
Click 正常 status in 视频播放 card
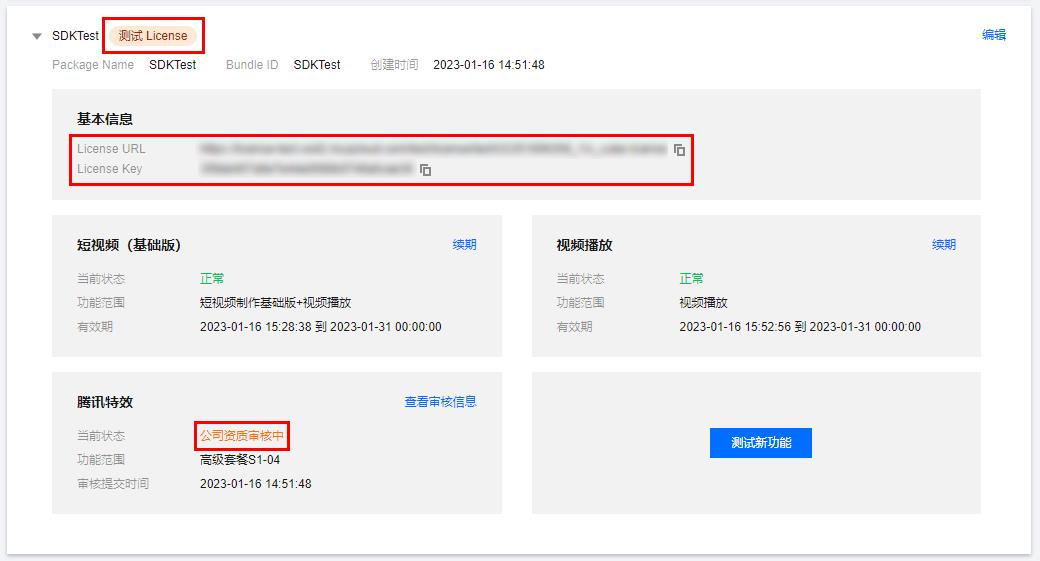point(691,279)
